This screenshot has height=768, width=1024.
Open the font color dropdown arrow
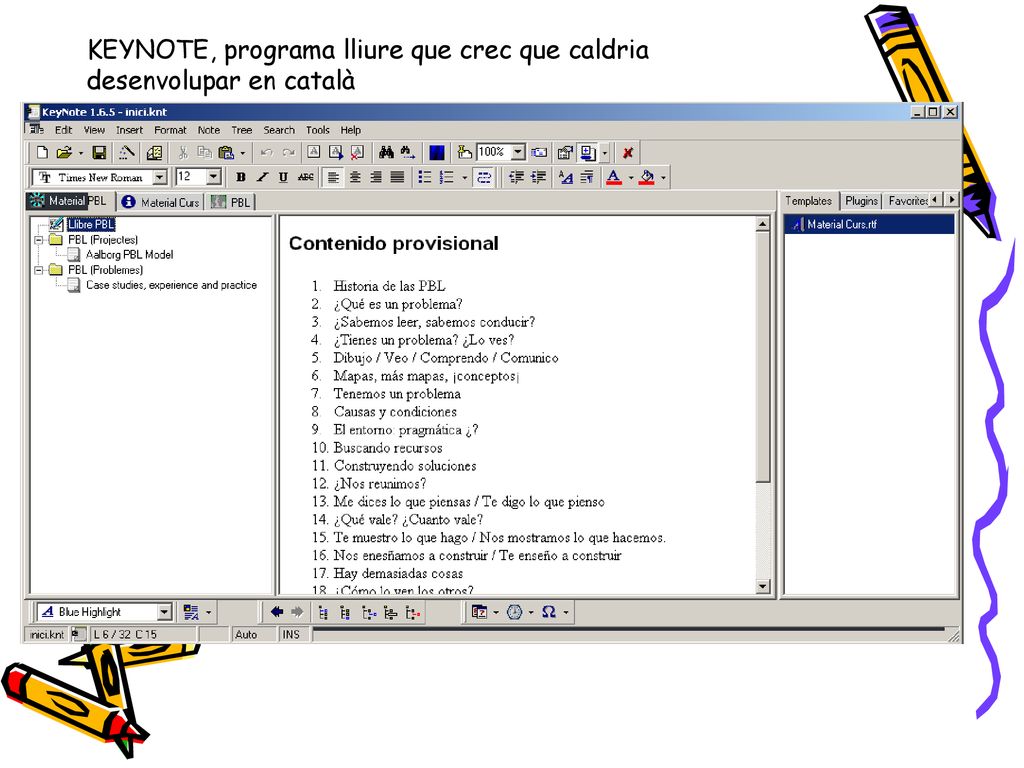pos(631,177)
